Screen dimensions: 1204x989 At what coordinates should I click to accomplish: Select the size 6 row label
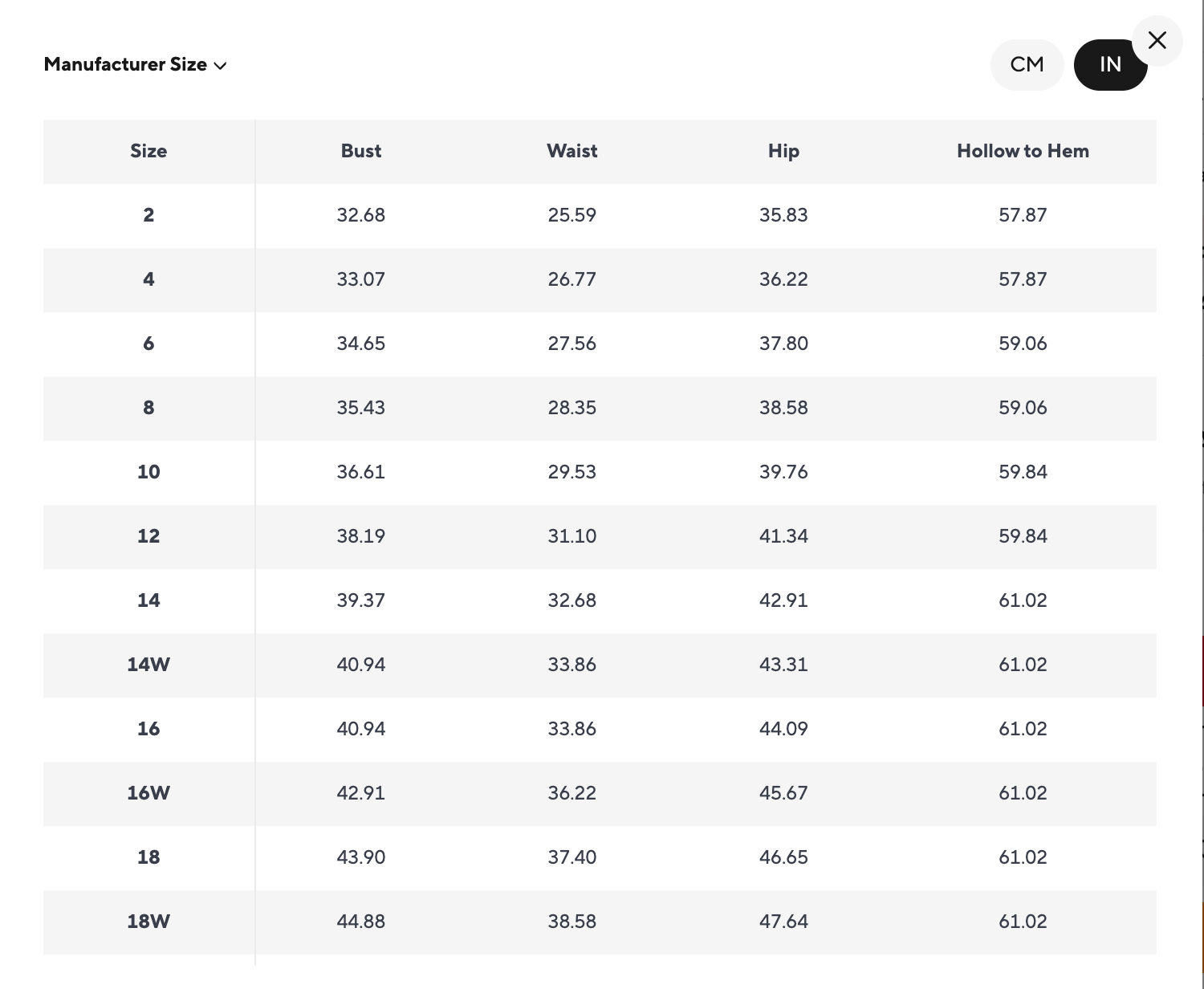pos(148,344)
